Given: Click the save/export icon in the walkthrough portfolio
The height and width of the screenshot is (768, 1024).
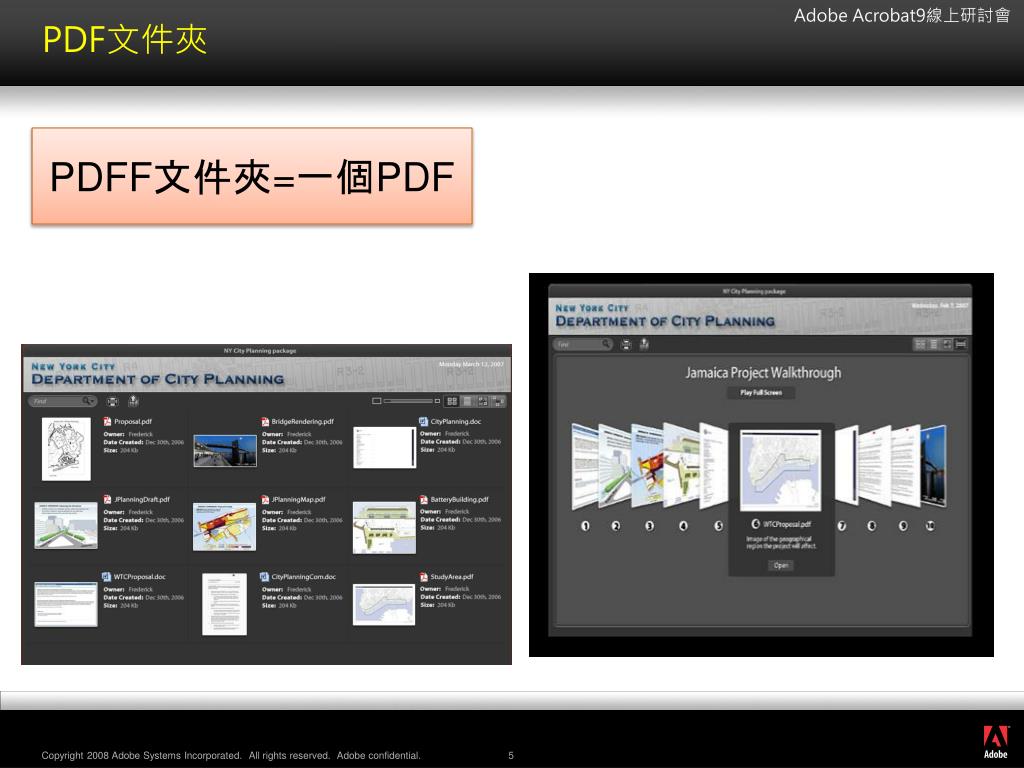Looking at the screenshot, I should pos(644,344).
